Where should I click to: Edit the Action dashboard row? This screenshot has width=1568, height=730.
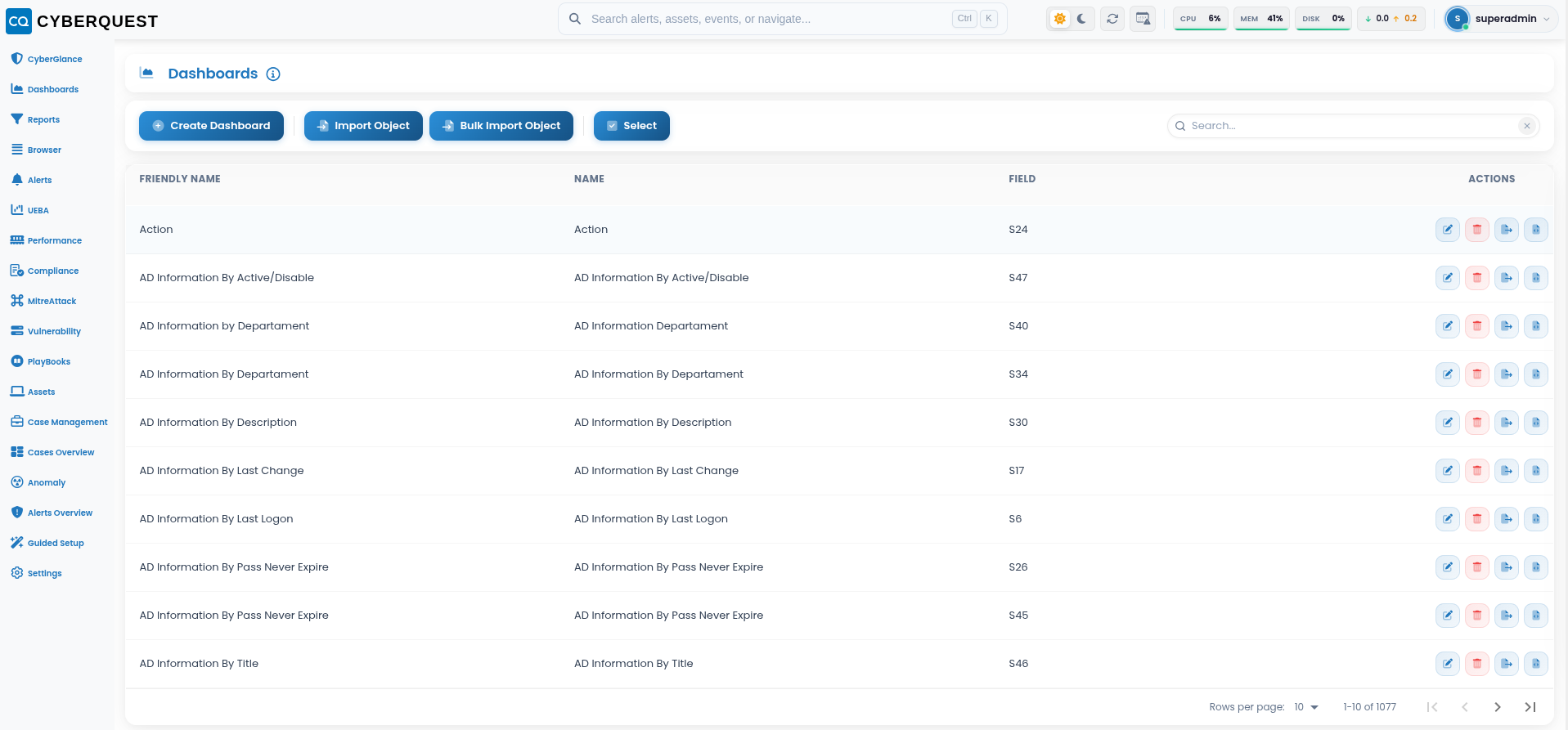1448,230
